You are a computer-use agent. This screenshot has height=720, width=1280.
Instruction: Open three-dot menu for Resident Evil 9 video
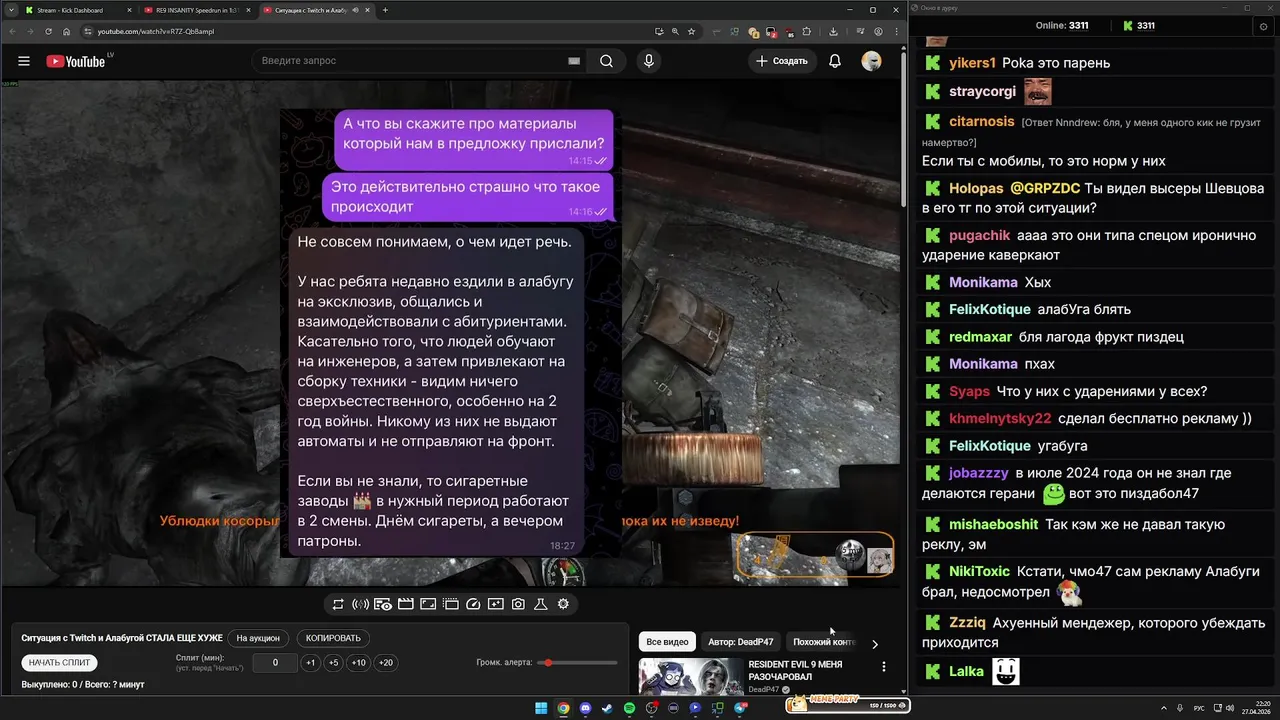tap(883, 667)
